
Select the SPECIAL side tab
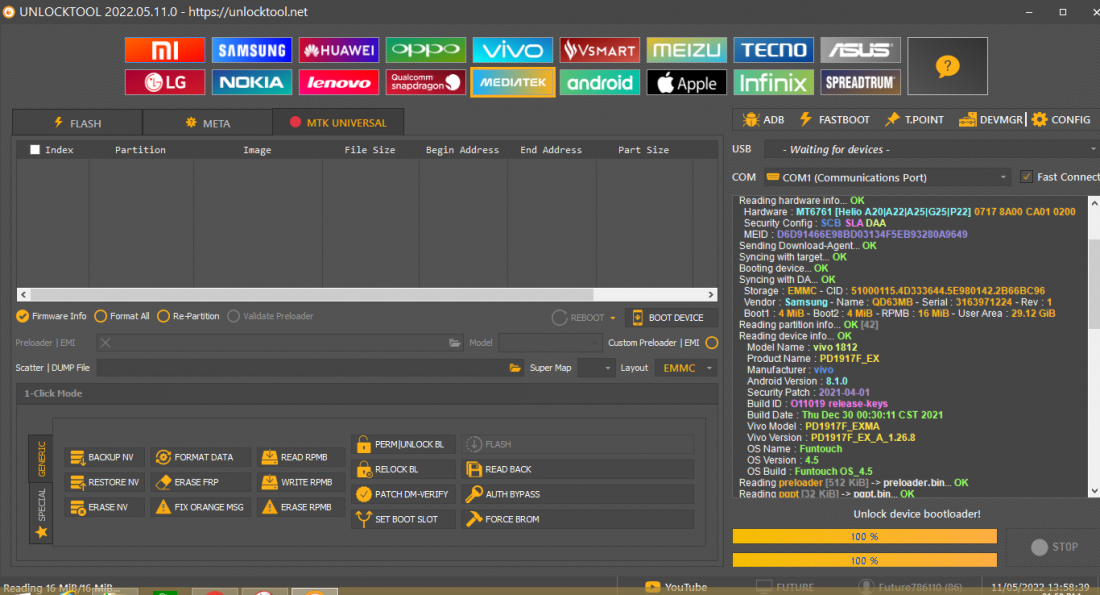click(x=41, y=512)
